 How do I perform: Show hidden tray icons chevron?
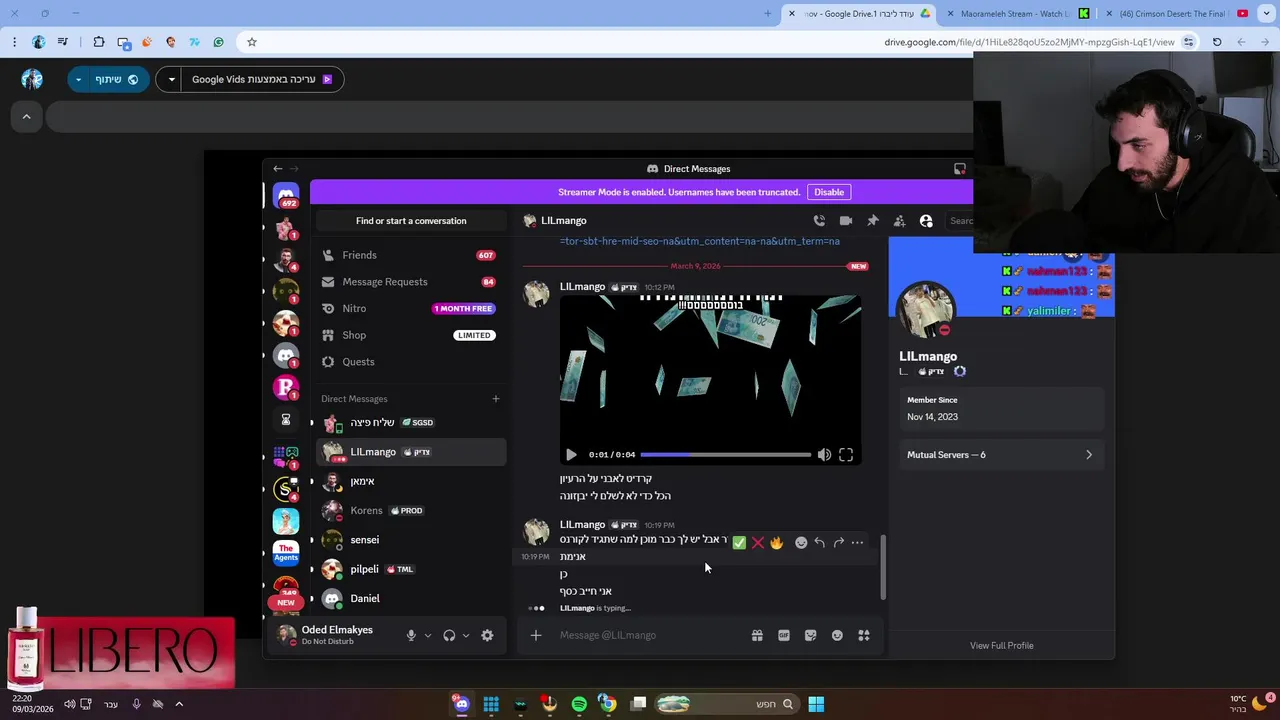[x=179, y=704]
